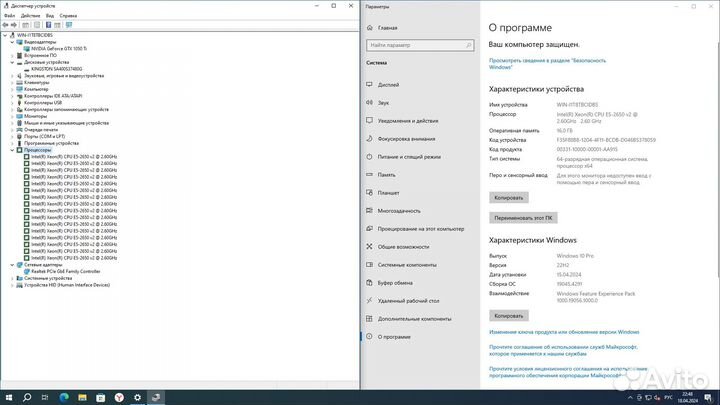Expand the Клавиатуры category
Screen dimensions: 720x405
(12, 82)
